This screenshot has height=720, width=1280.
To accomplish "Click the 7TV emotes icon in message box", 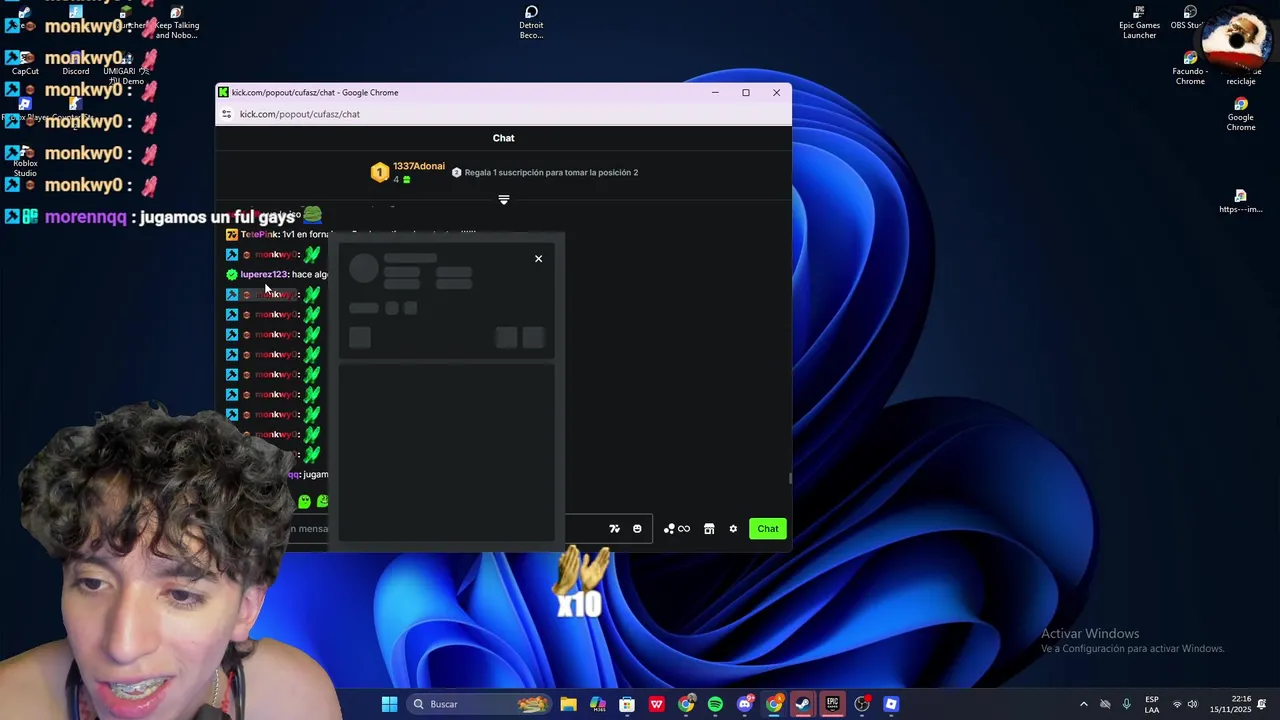I will (614, 529).
